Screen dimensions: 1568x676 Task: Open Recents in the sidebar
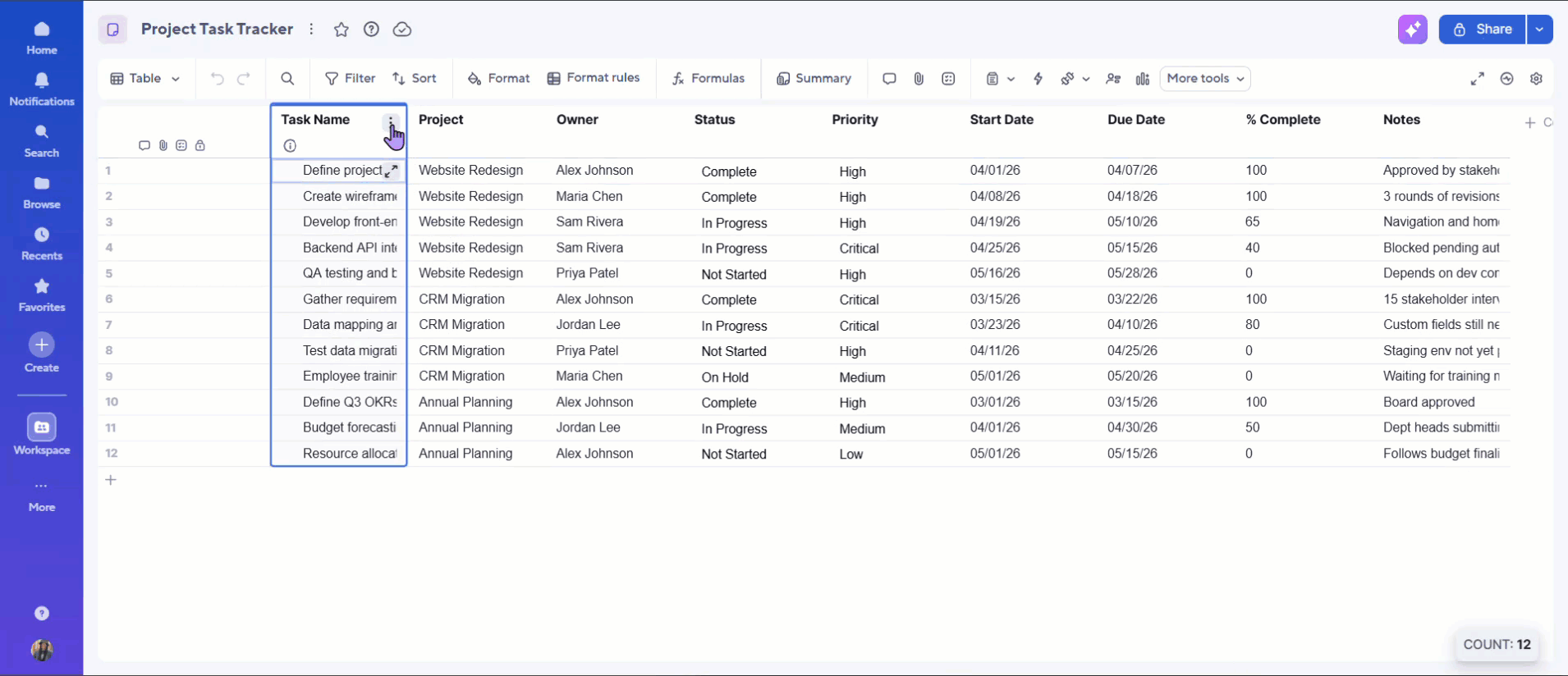pos(41,244)
